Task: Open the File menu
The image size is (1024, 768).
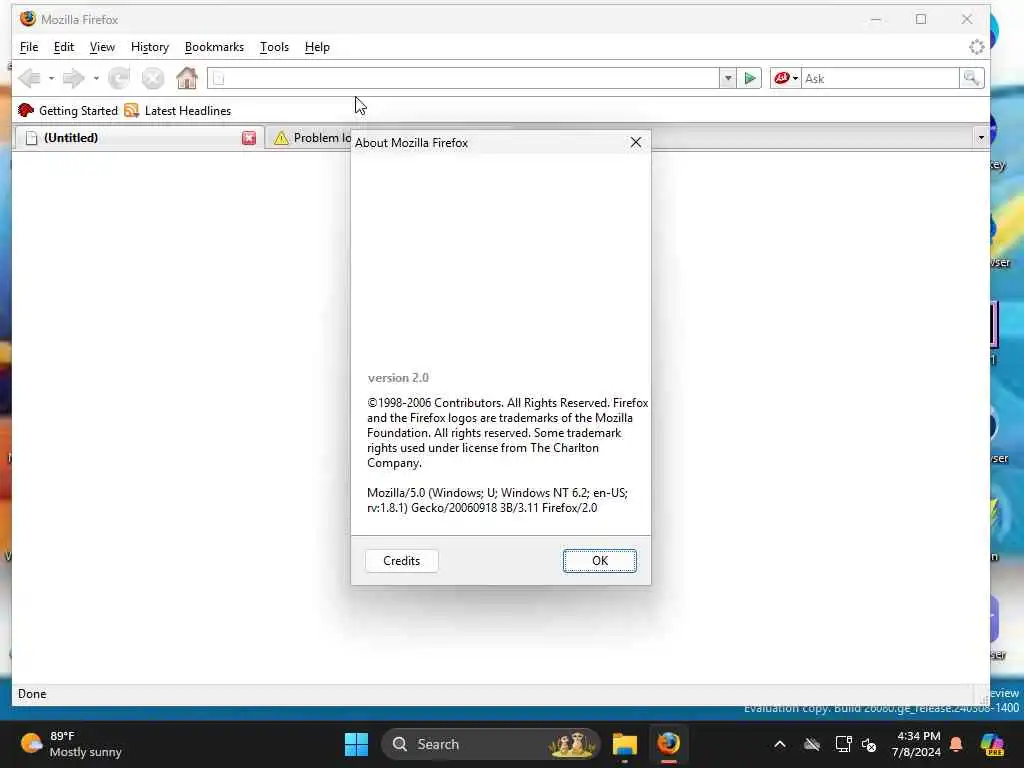Action: [29, 47]
